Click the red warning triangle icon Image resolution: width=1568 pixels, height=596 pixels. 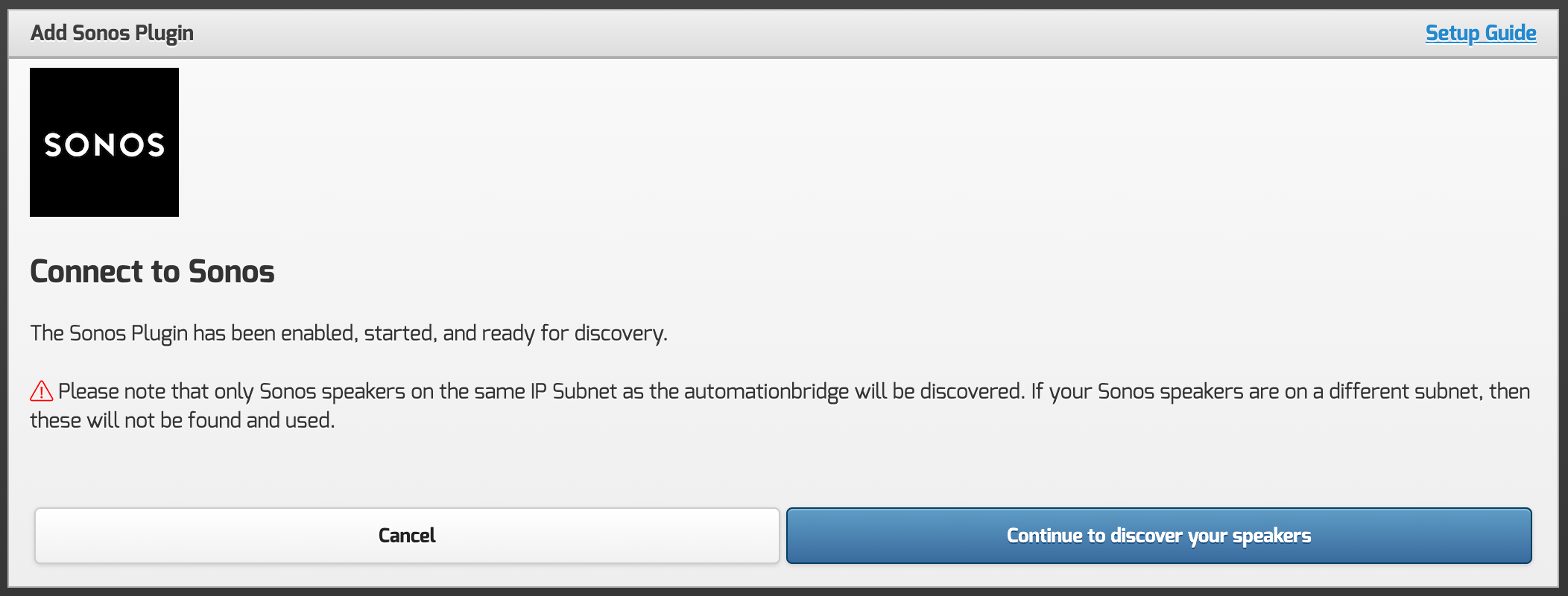41,391
